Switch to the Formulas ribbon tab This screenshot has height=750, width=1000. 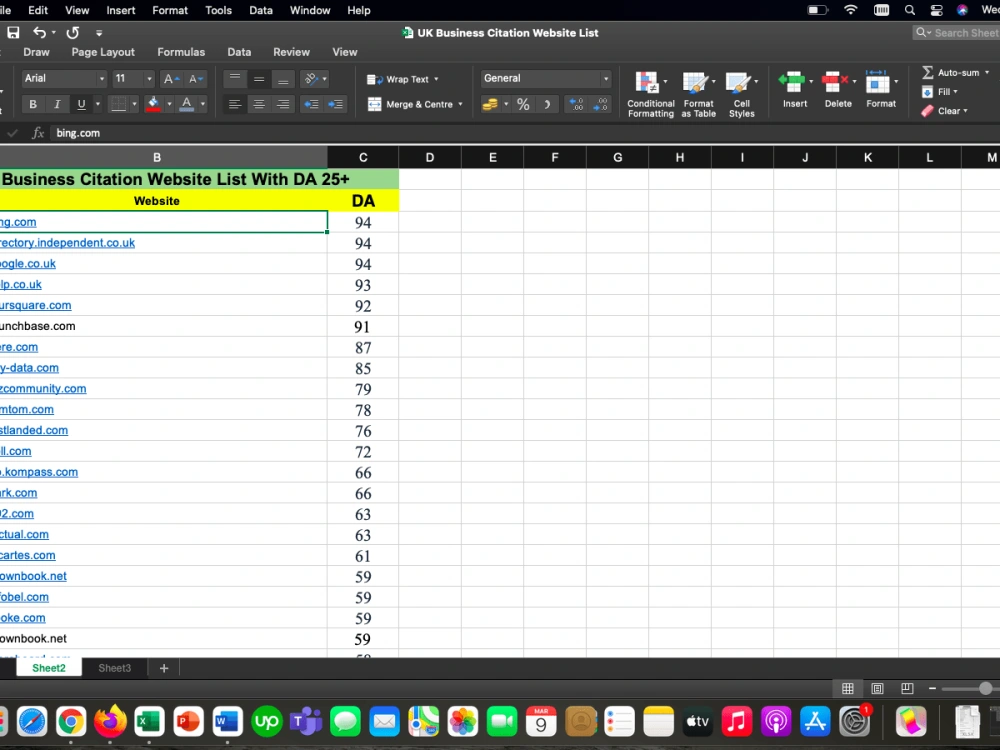click(181, 52)
